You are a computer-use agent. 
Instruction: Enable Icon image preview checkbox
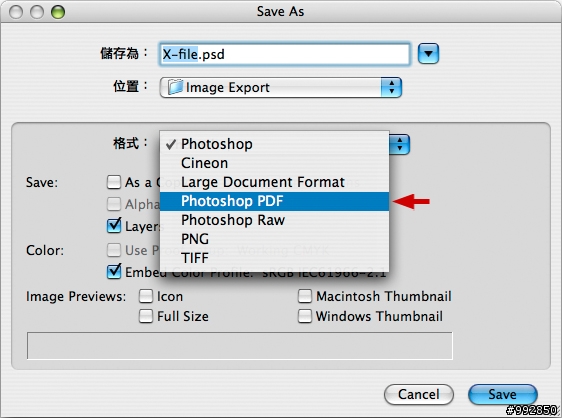coord(146,296)
